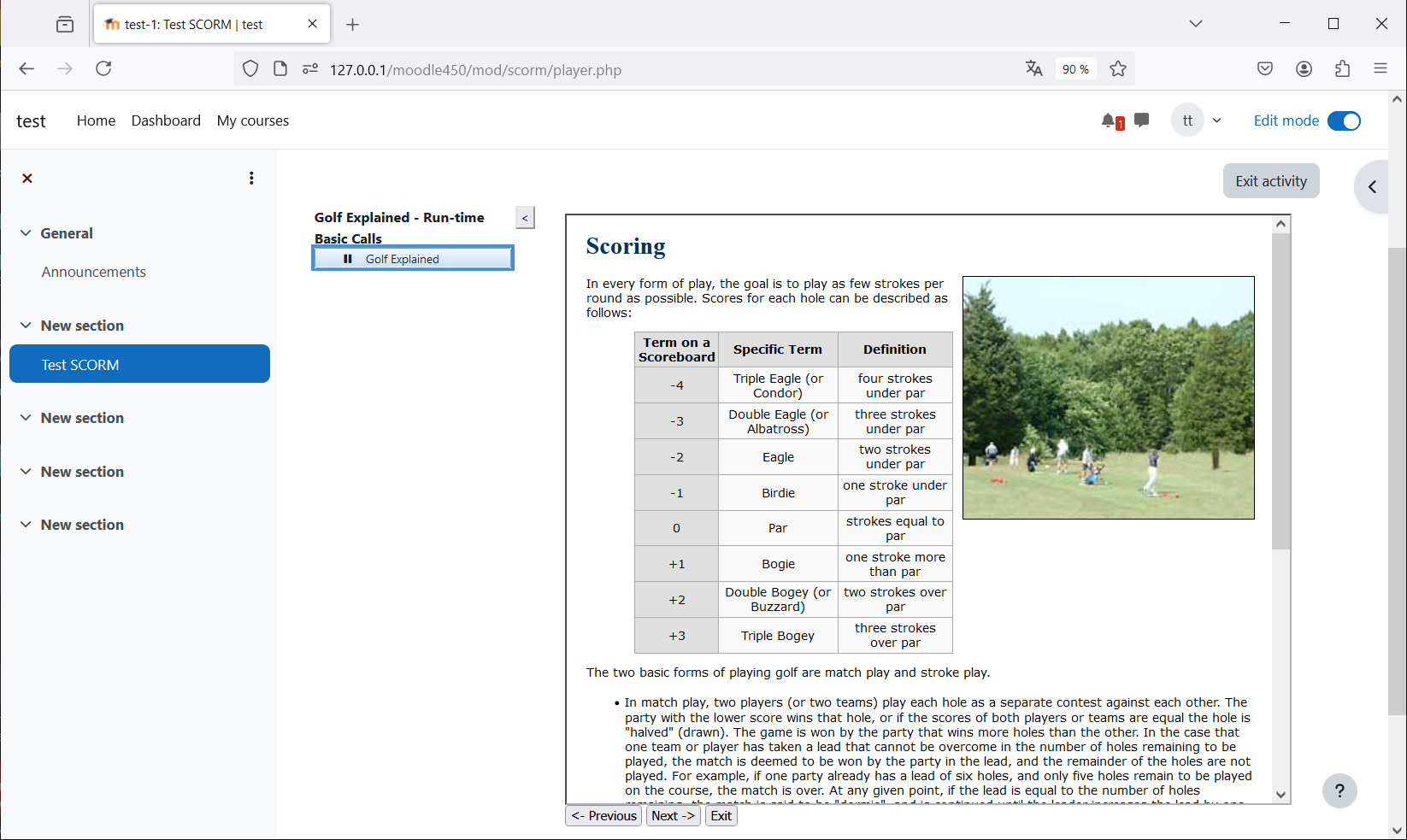The image size is (1407, 840).
Task: Click the SCORM content scroll up arrow
Action: tap(1280, 224)
